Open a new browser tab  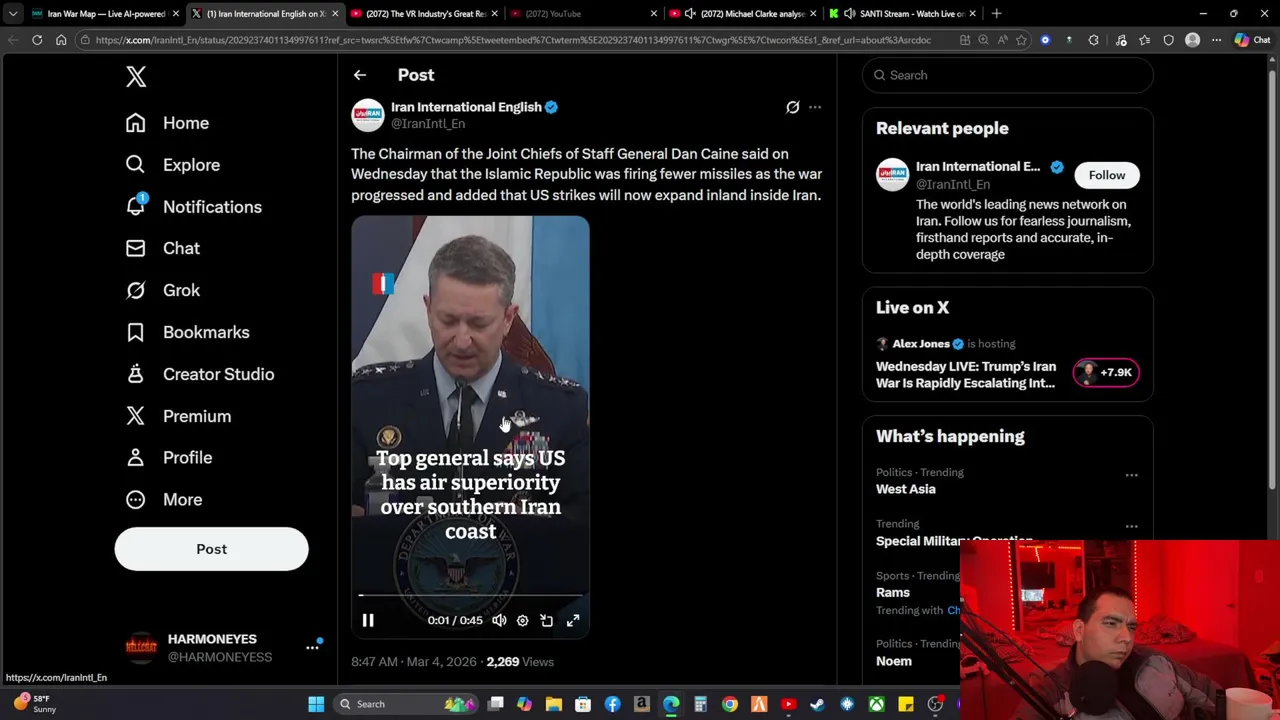pos(996,14)
